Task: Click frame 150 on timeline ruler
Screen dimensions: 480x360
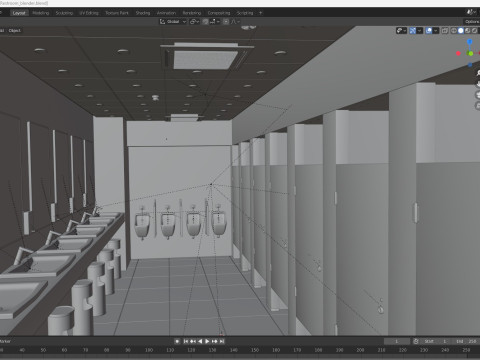Action: click(x=255, y=350)
